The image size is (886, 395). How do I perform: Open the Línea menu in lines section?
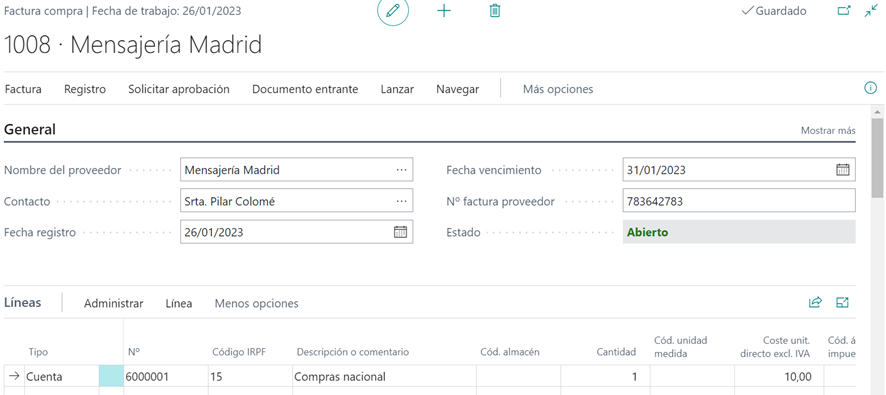(x=179, y=303)
